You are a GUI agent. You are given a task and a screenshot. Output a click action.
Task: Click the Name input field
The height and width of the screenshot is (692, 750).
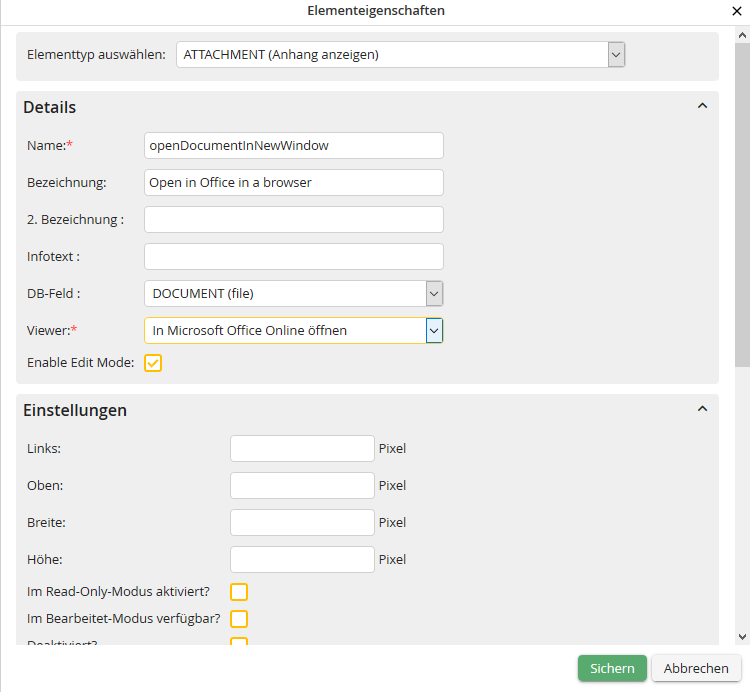294,146
